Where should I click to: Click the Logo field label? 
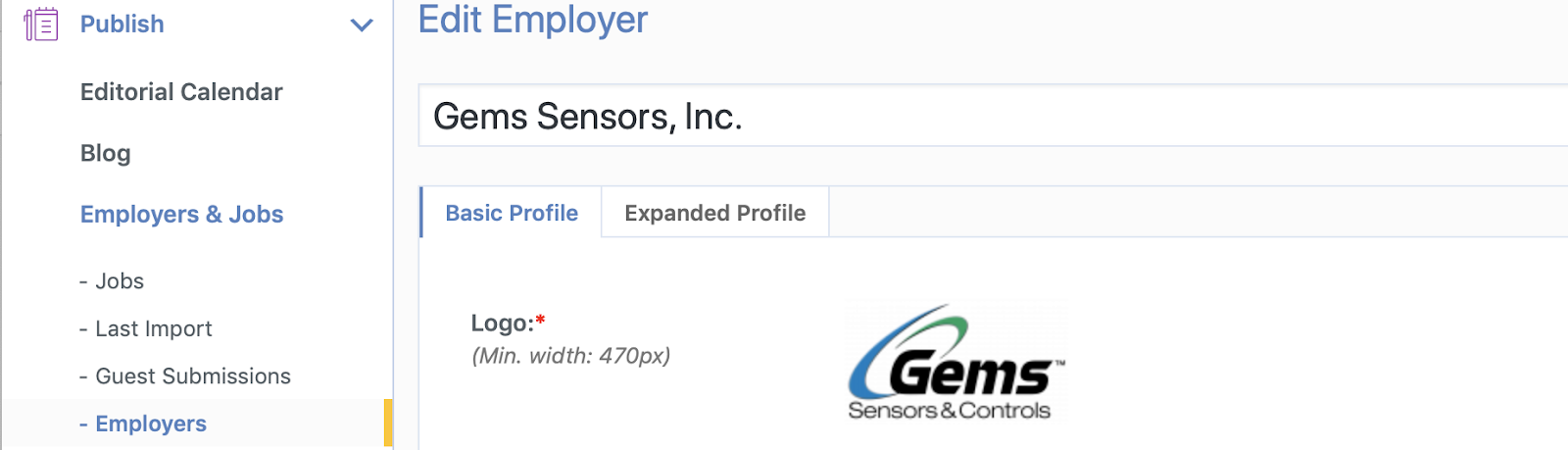502,324
